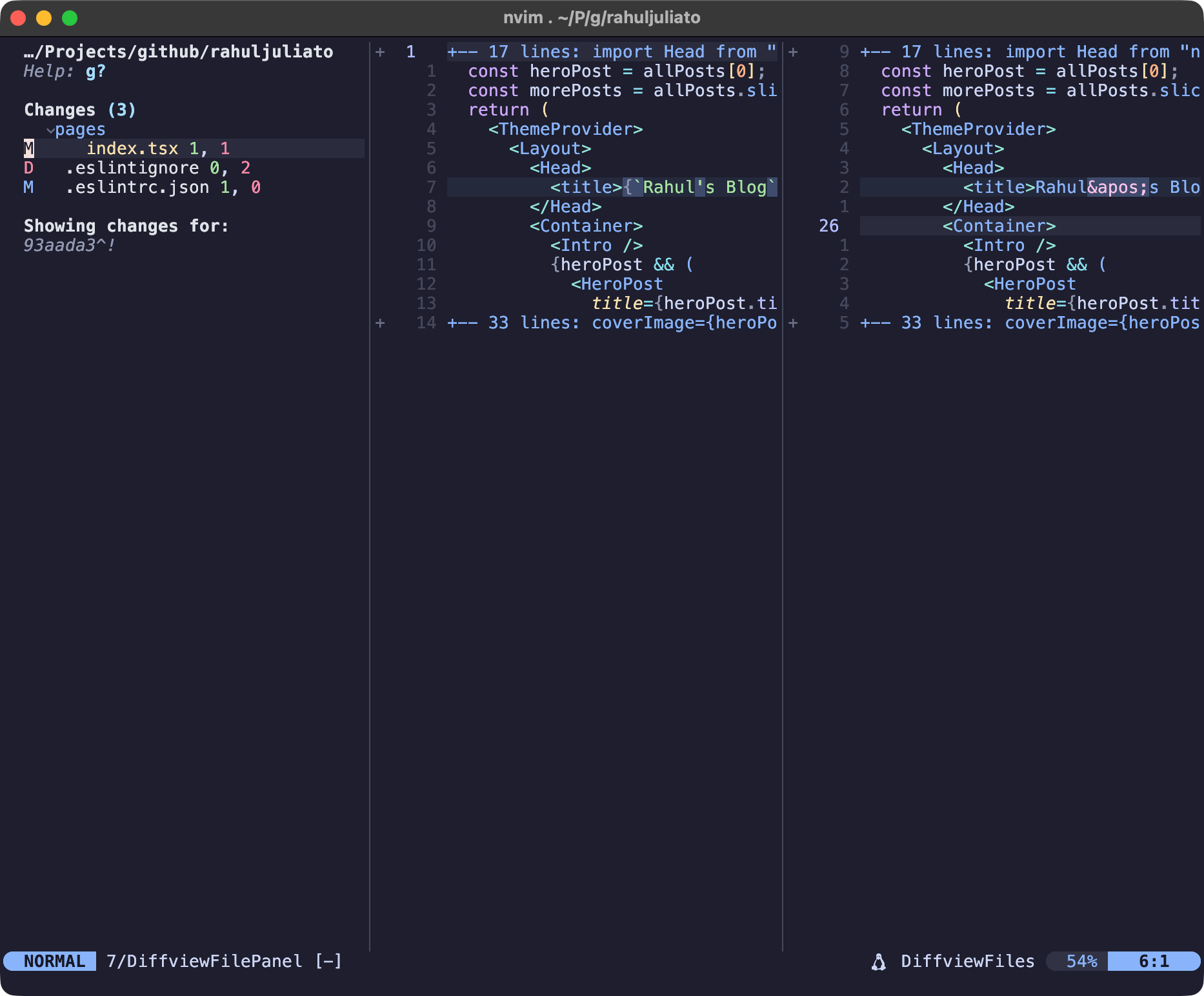Click left pane '</Head>' closing tag
The width and height of the screenshot is (1204, 996).
(566, 206)
